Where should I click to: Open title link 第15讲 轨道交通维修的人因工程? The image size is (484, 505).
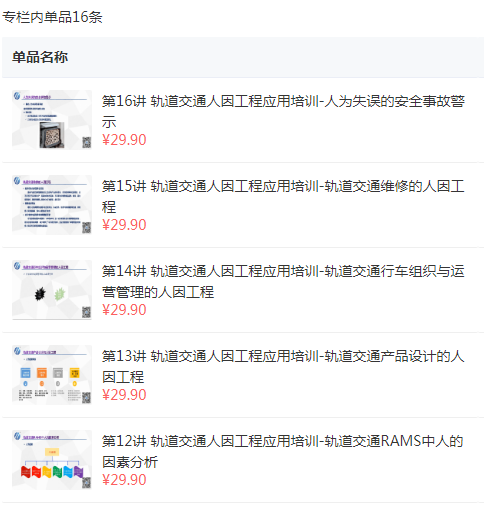click(x=283, y=197)
